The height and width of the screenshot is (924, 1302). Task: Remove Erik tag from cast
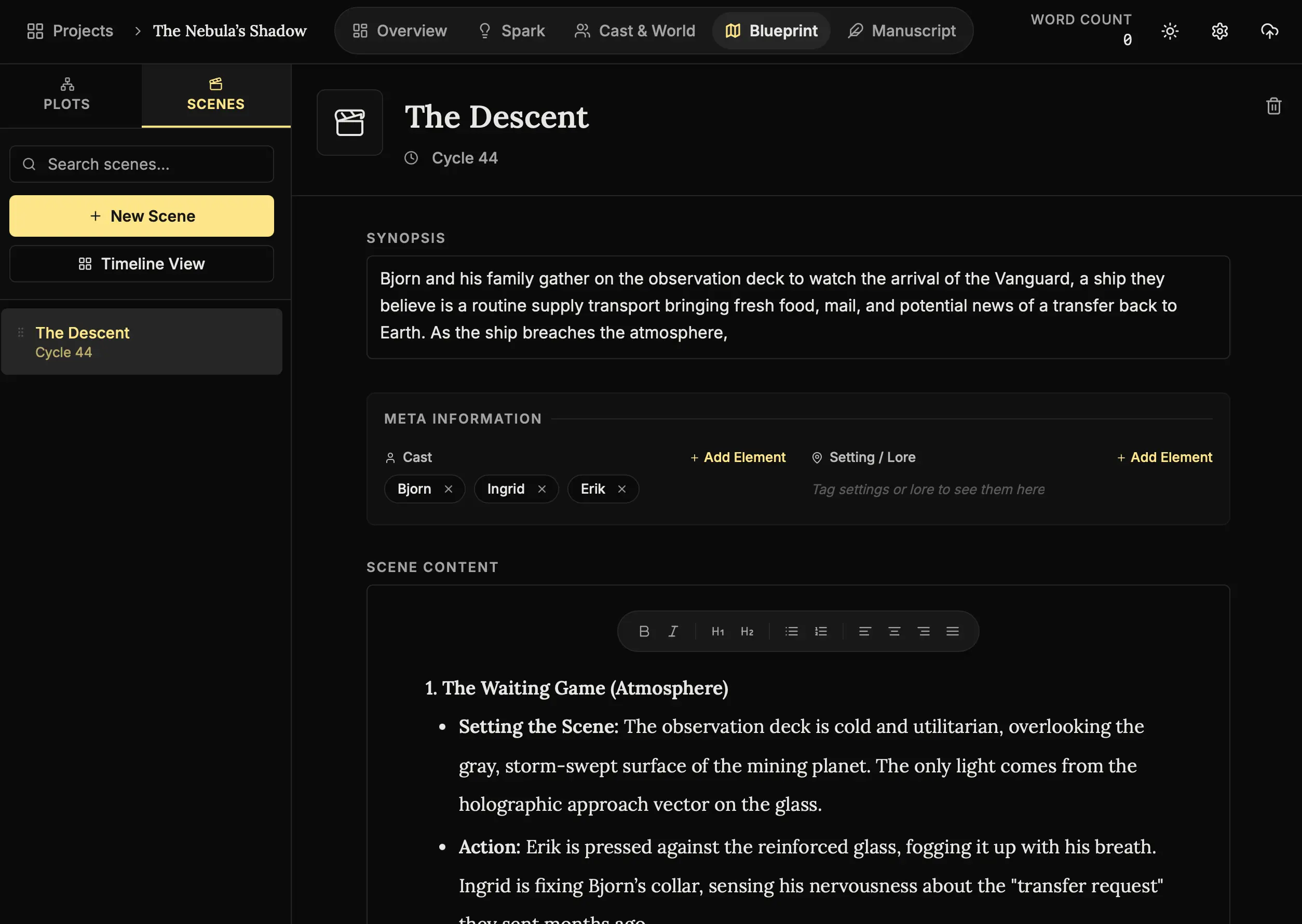[621, 489]
